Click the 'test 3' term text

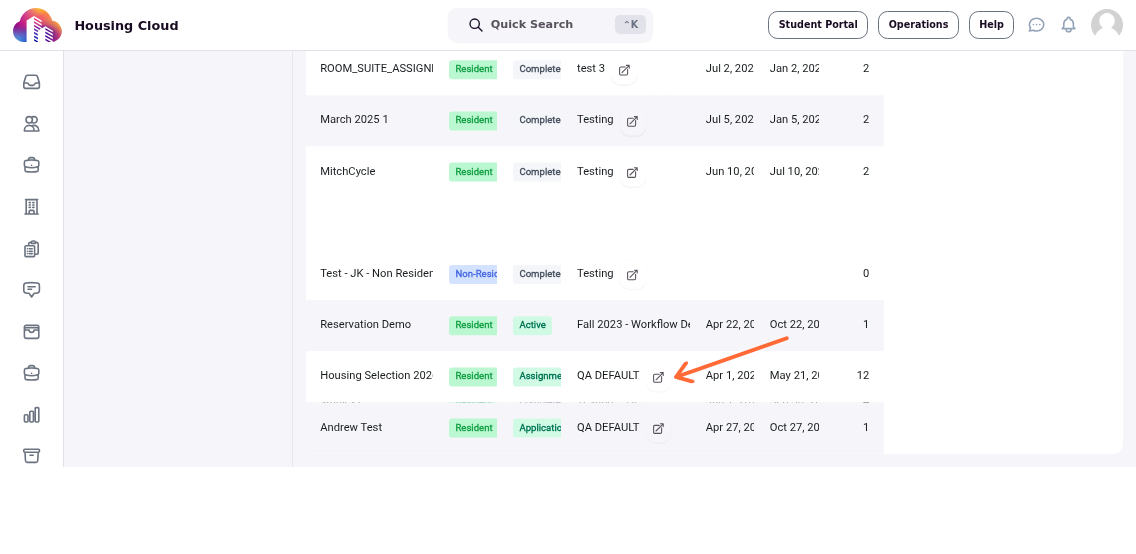[x=591, y=68]
